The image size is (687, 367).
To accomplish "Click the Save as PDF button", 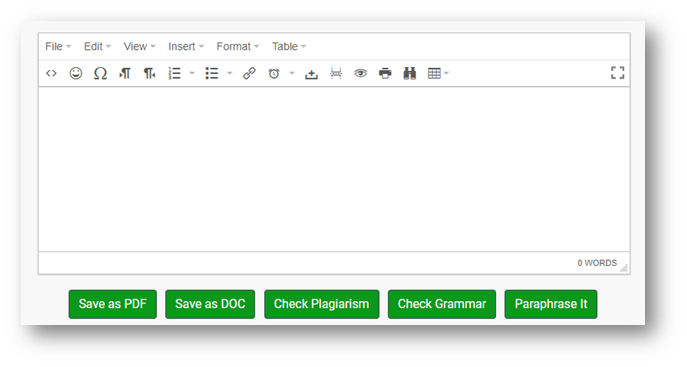I will coord(113,304).
